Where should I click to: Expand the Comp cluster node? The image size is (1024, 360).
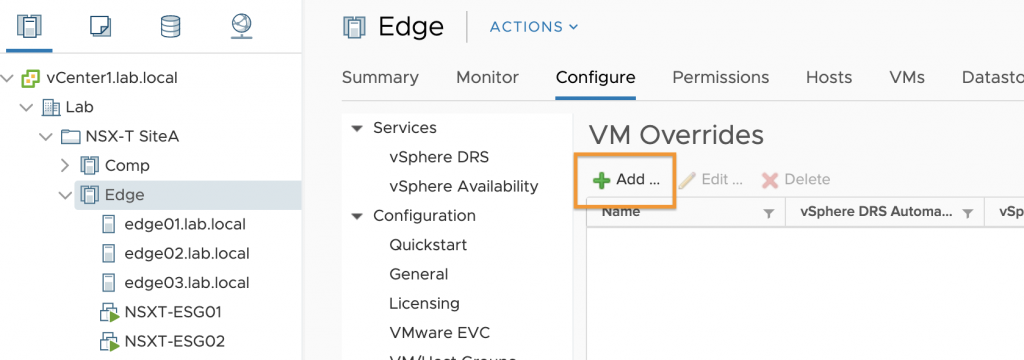[65, 165]
